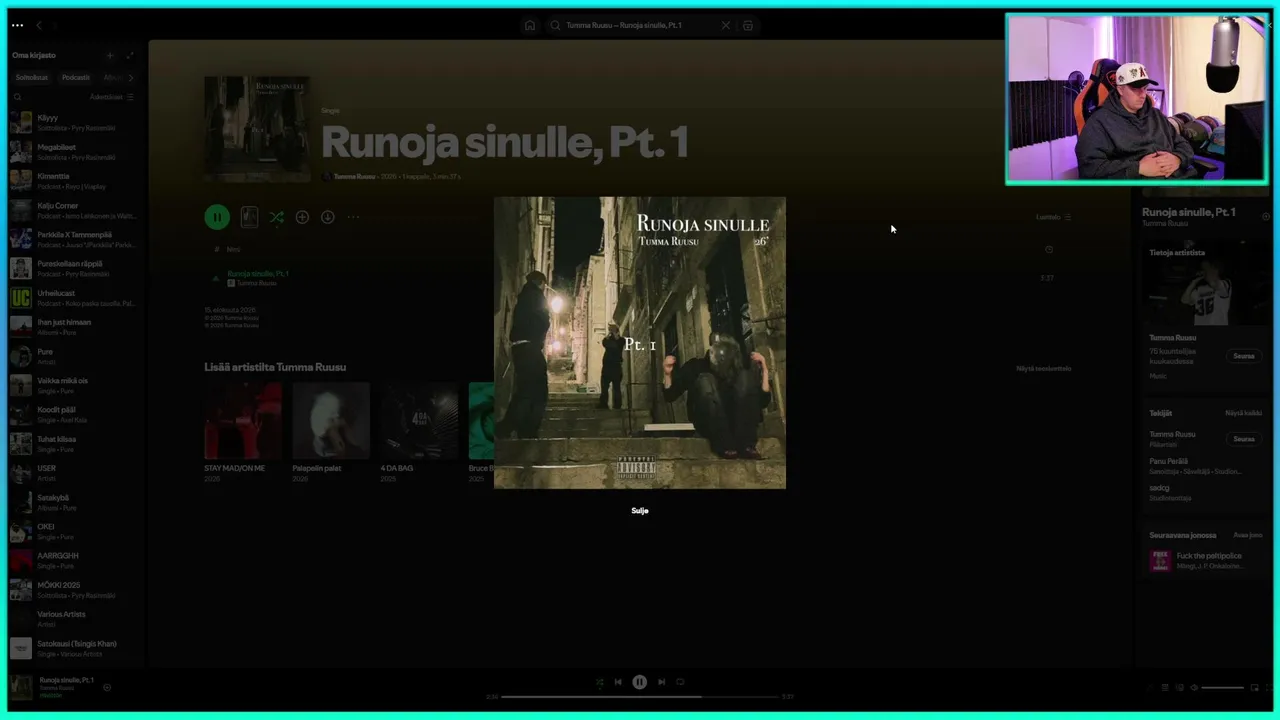Skip to the next track
This screenshot has width=1280, height=720.
point(661,682)
